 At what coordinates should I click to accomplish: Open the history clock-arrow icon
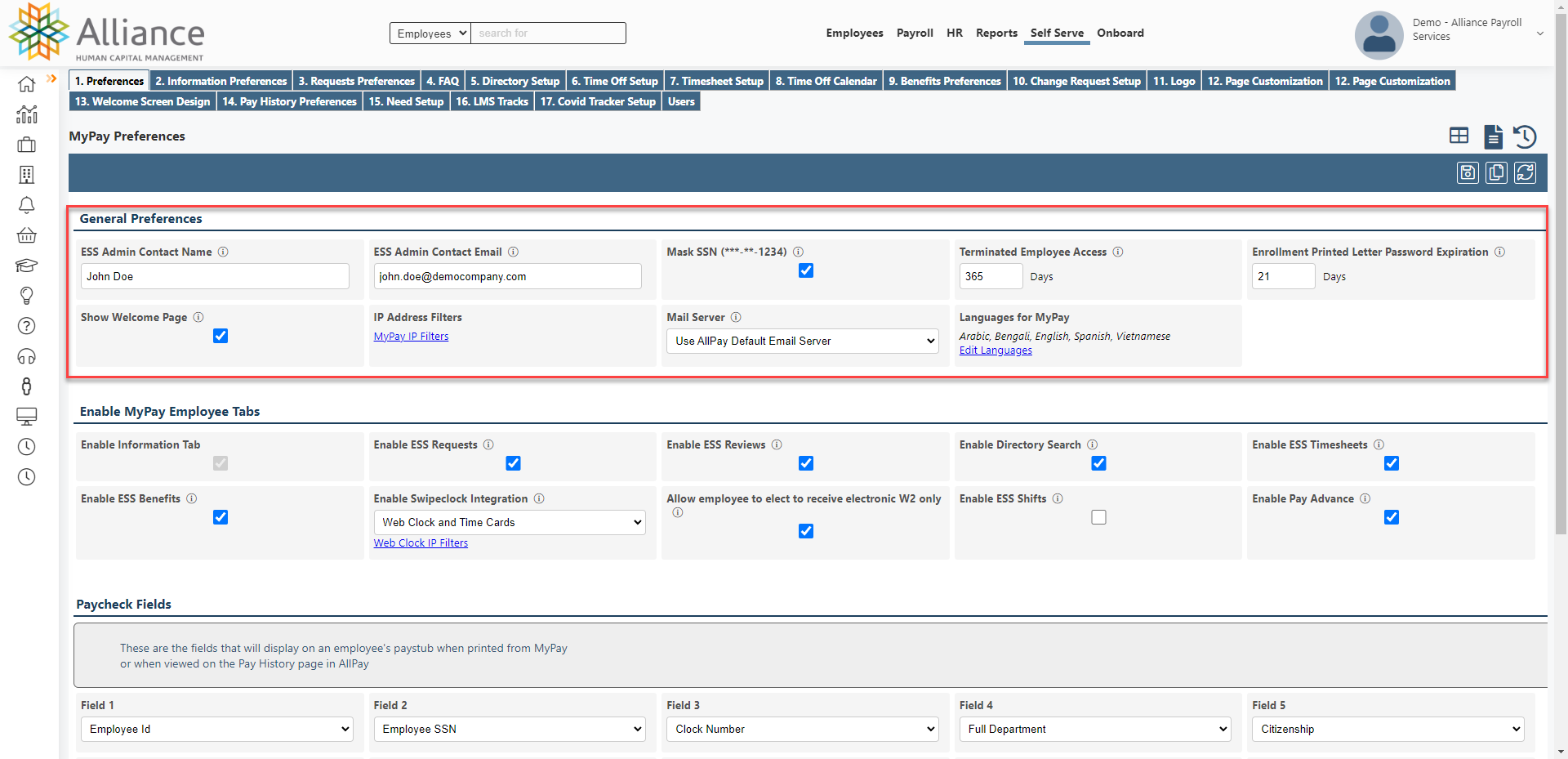1525,136
